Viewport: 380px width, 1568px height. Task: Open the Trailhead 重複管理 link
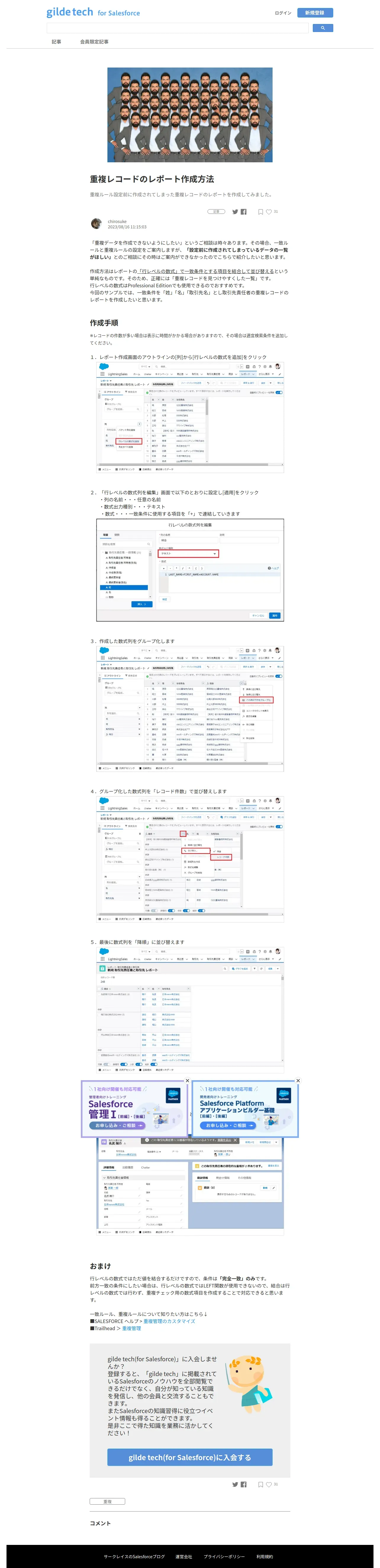[131, 1329]
